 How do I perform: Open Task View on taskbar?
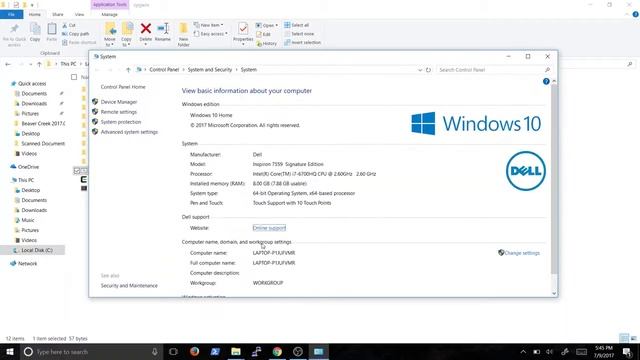tap(173, 352)
